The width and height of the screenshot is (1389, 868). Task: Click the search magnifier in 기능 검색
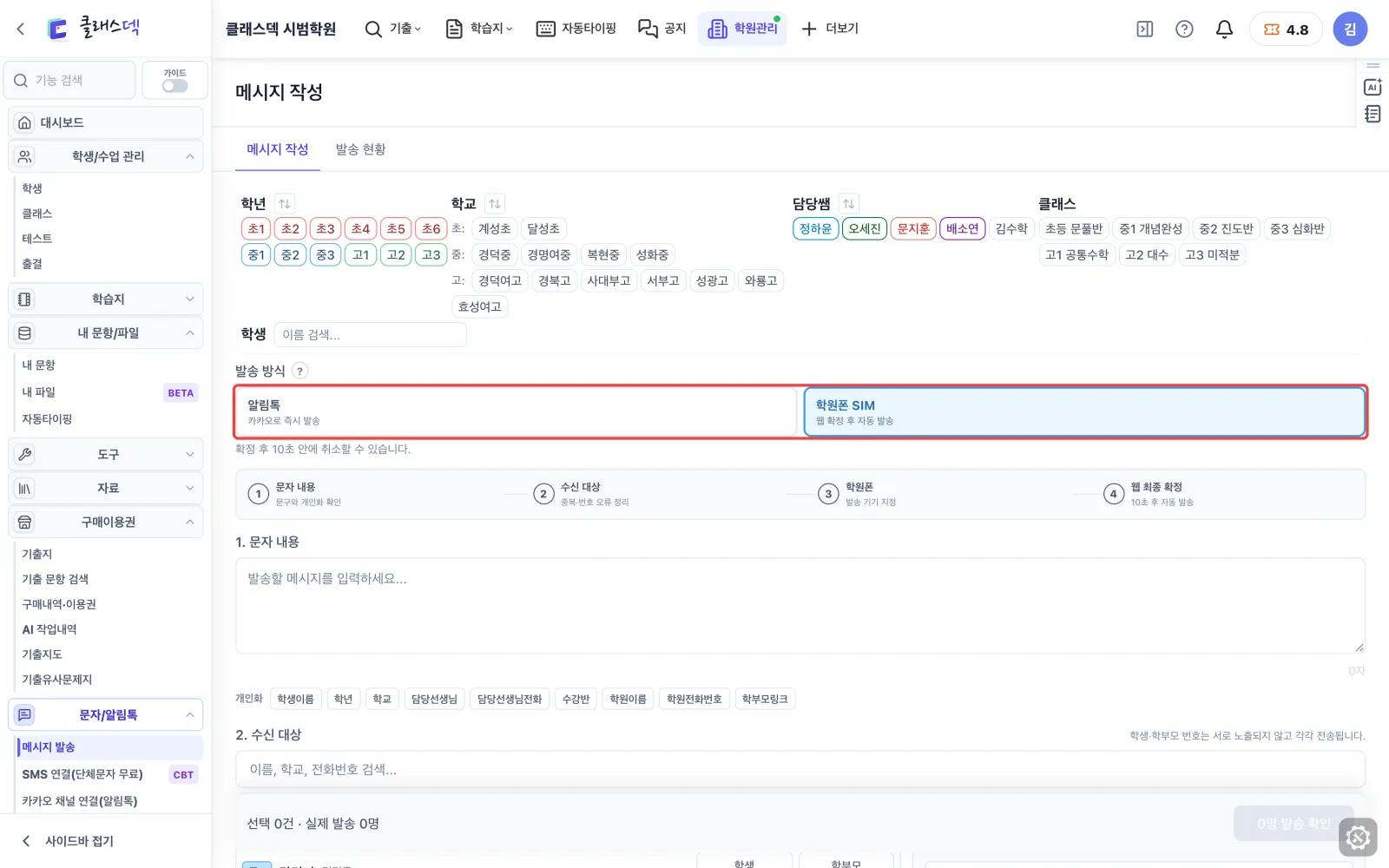tap(21, 80)
